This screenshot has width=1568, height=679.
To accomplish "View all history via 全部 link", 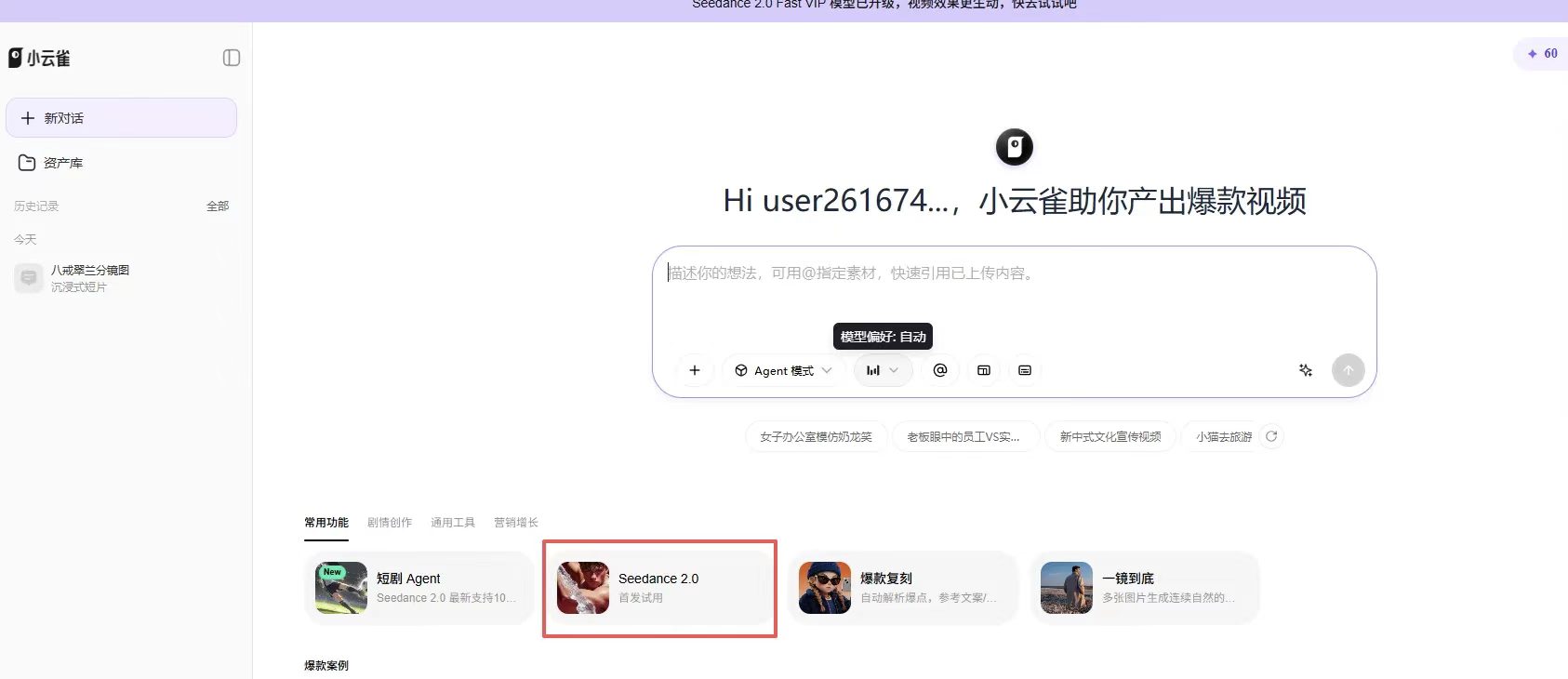I will point(218,206).
